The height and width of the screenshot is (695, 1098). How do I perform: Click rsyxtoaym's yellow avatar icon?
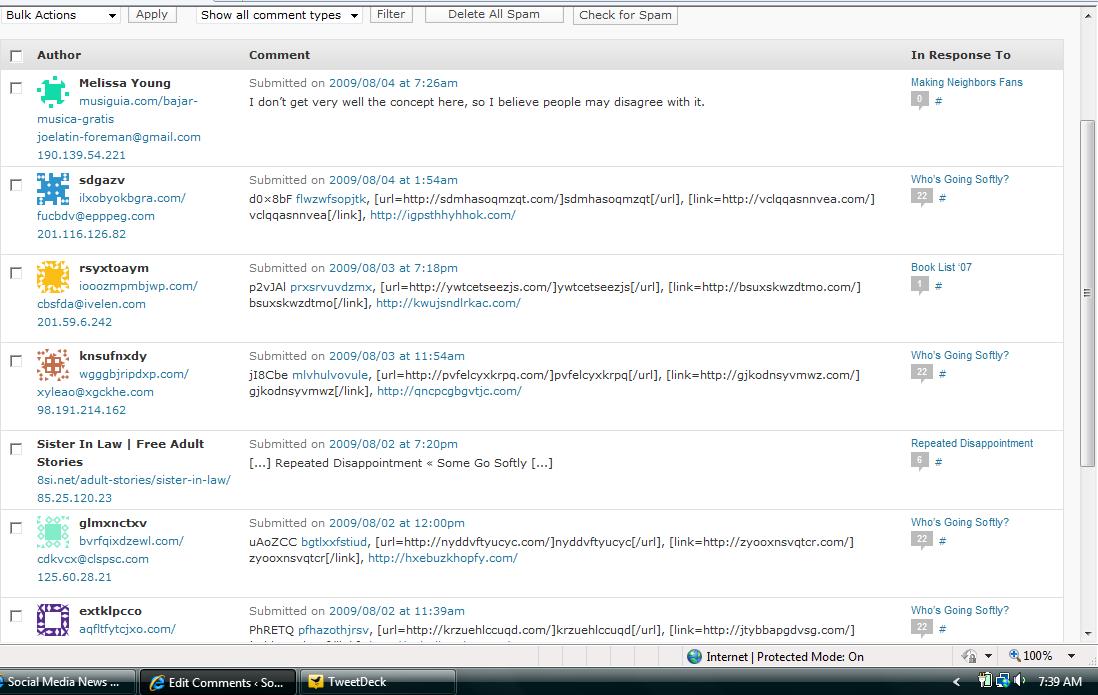53,276
